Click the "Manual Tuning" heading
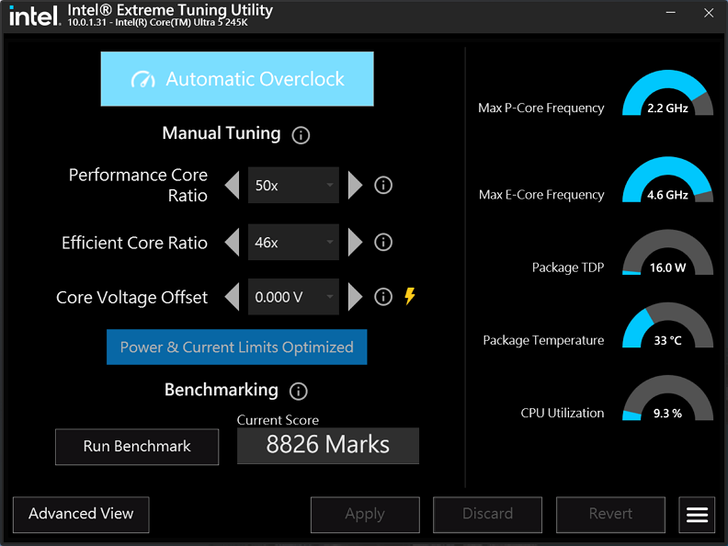Screen dimensions: 728x546 [x=221, y=133]
